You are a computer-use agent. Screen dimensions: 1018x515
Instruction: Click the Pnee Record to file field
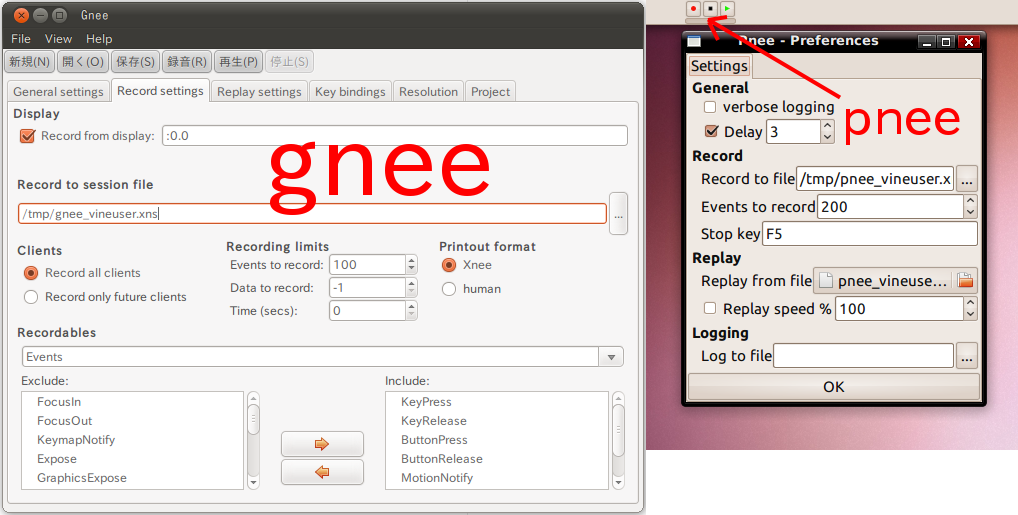(x=875, y=179)
